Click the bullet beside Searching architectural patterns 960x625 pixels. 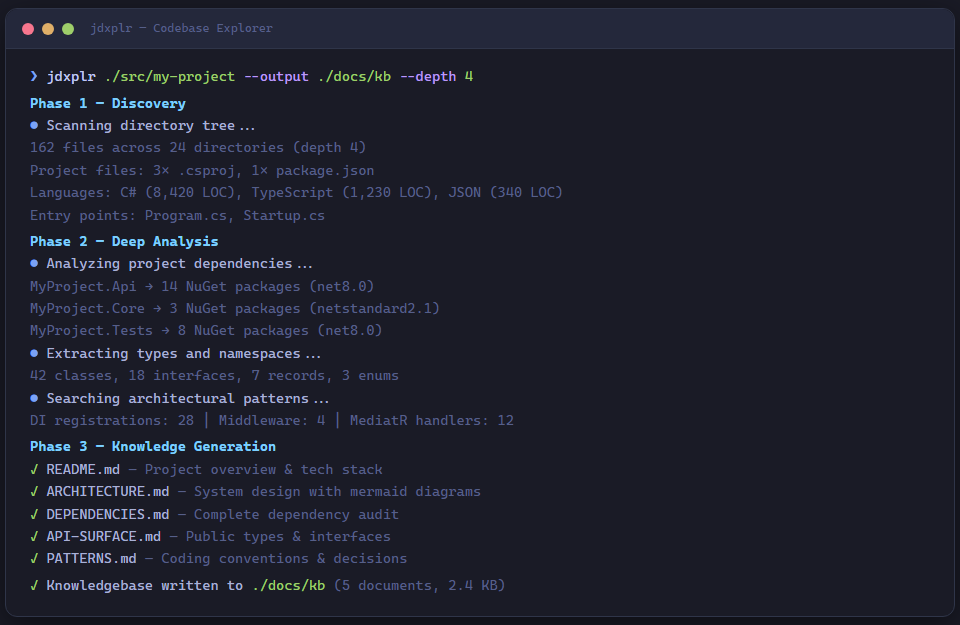(x=34, y=399)
